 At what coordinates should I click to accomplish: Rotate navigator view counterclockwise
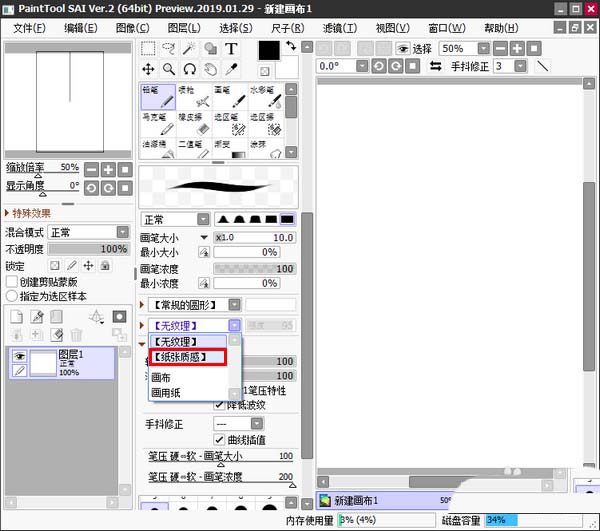pyautogui.click(x=91, y=188)
